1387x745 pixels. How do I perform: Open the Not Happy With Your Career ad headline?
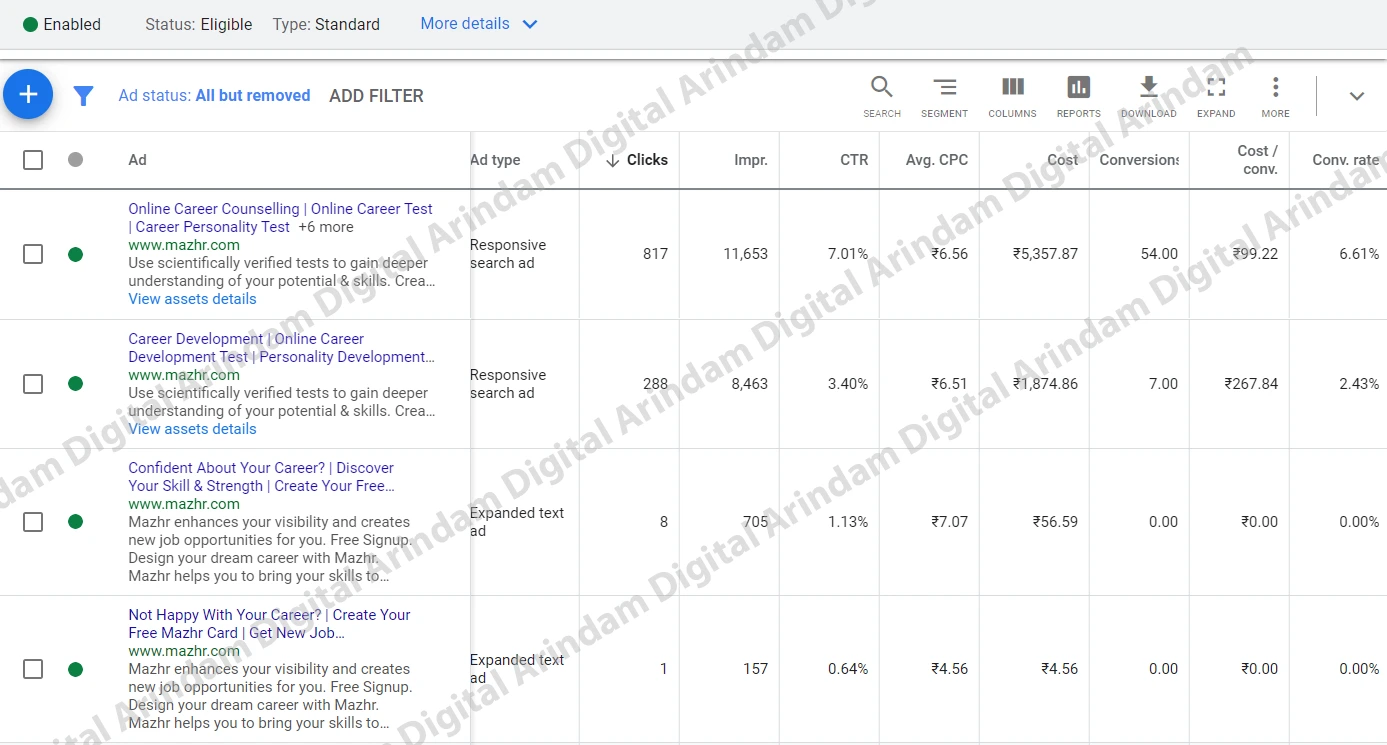click(269, 624)
